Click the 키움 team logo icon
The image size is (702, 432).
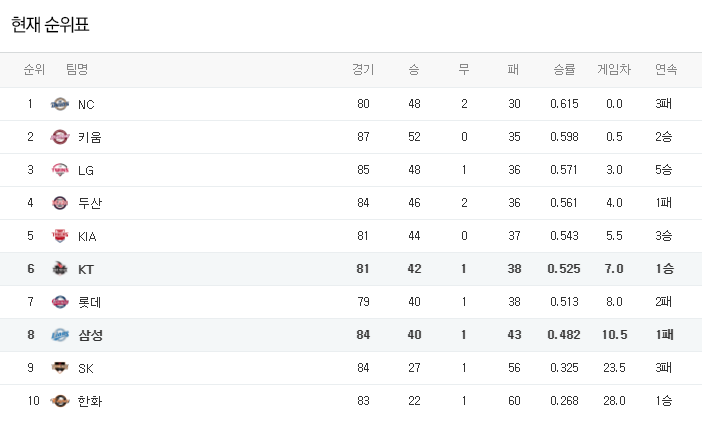(60, 137)
